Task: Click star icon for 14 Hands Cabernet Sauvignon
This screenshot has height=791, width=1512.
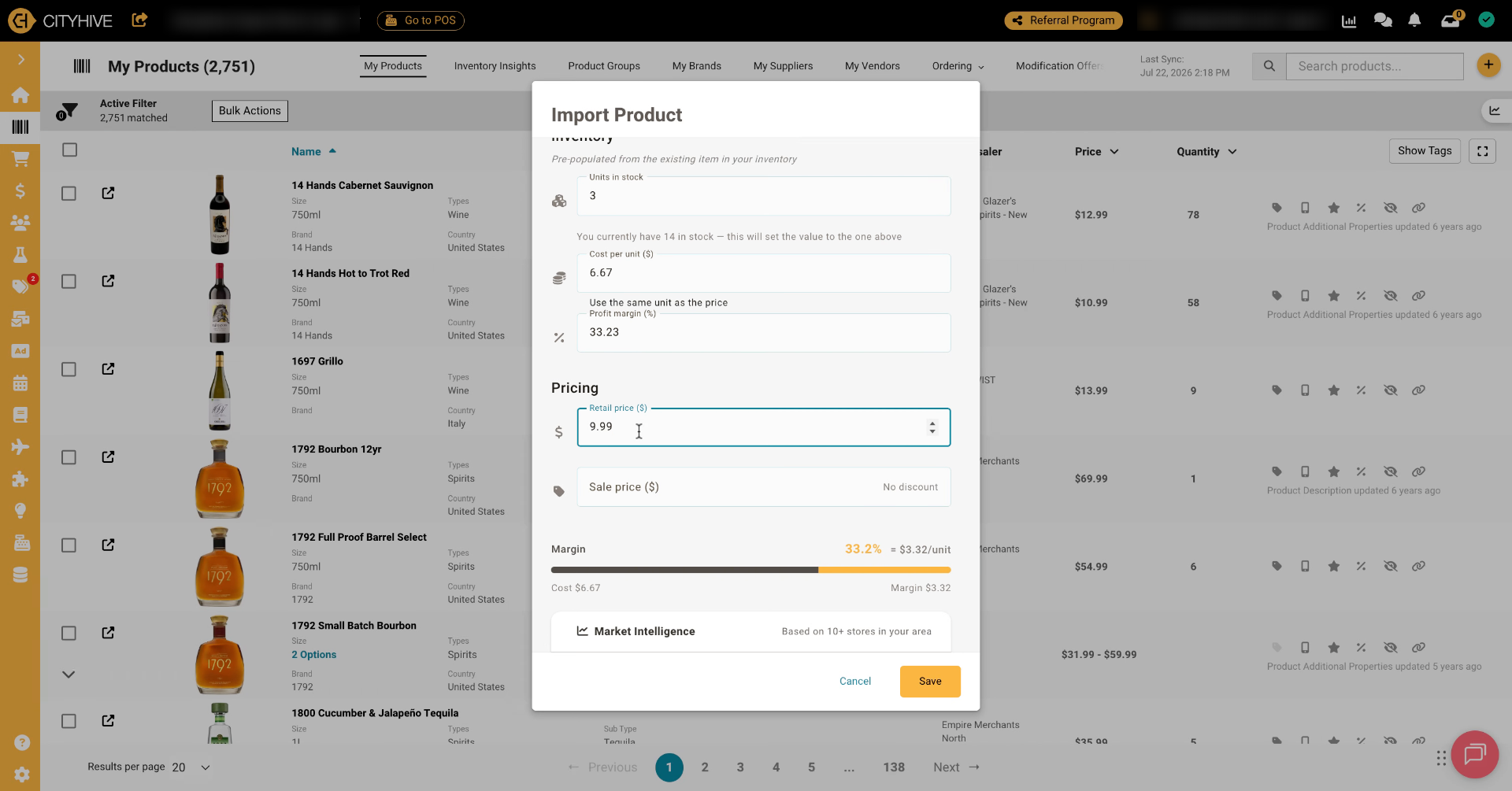Action: pos(1333,208)
